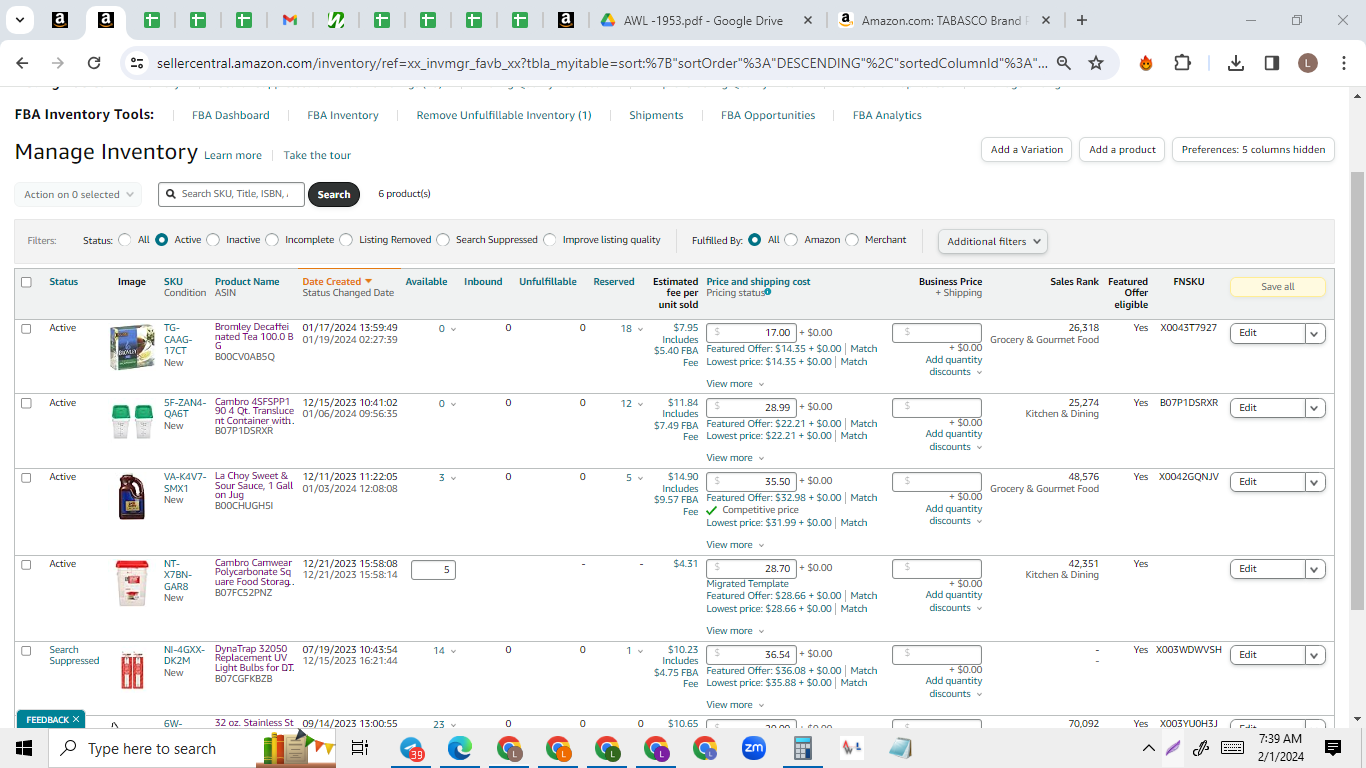Open the FBA Analytics tab
This screenshot has height=768, width=1366.
click(x=887, y=115)
